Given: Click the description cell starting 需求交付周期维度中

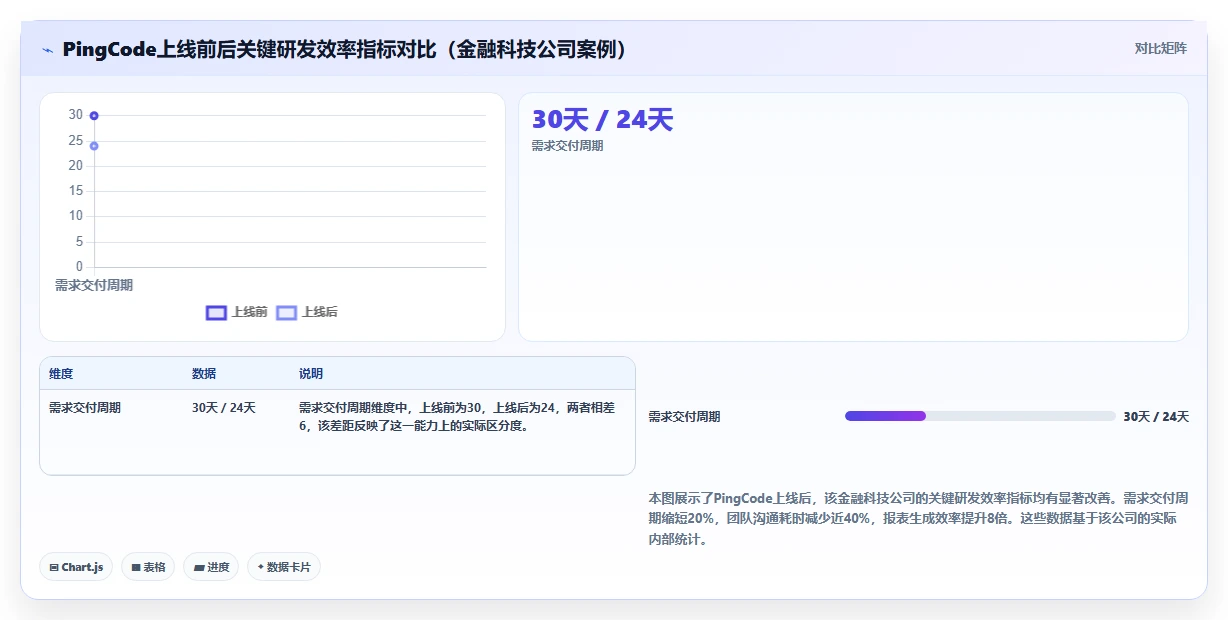Looking at the screenshot, I should (458, 417).
